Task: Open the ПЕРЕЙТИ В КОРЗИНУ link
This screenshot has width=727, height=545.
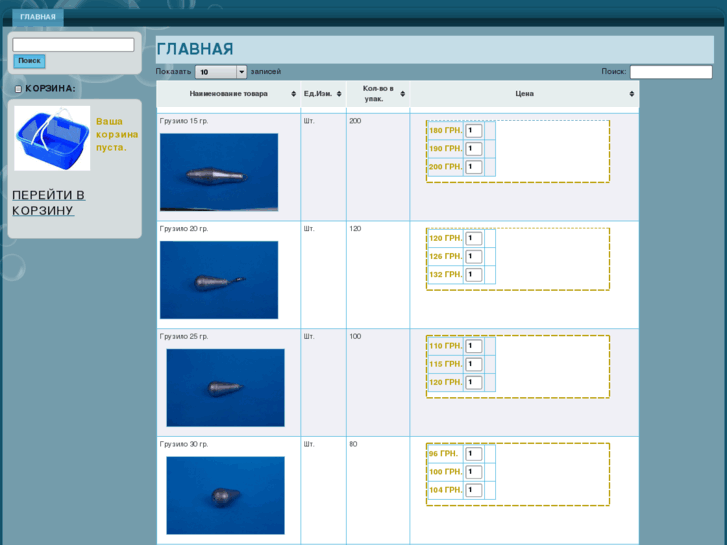Action: (49, 203)
